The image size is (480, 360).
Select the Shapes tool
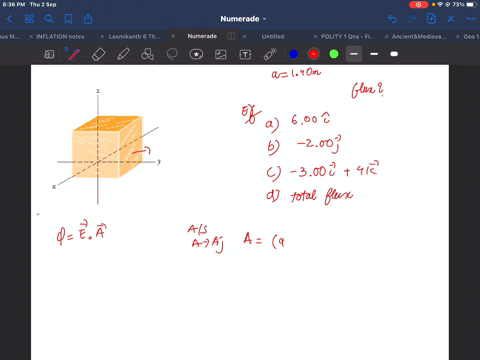(147, 54)
